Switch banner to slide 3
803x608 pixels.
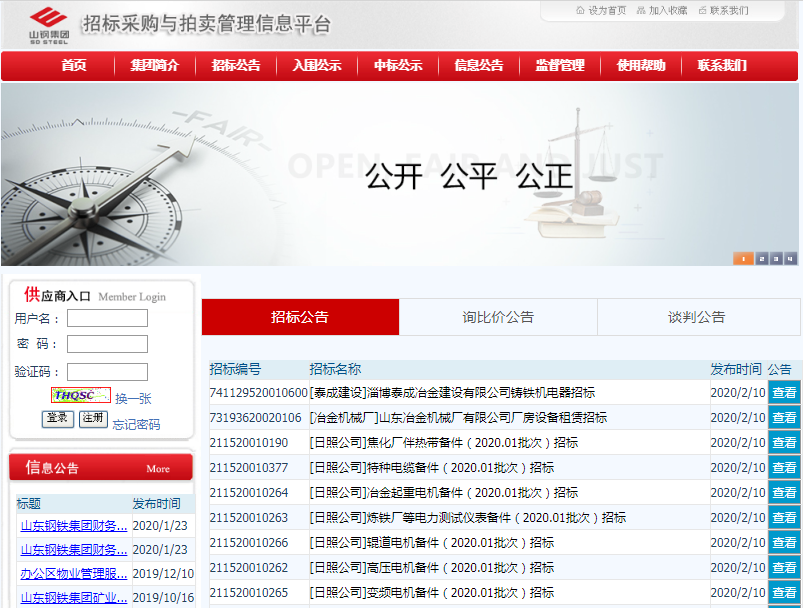pos(776,258)
